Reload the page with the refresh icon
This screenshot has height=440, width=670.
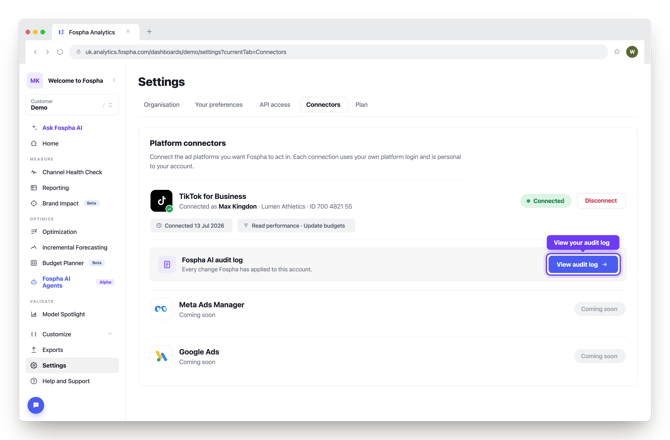point(60,52)
